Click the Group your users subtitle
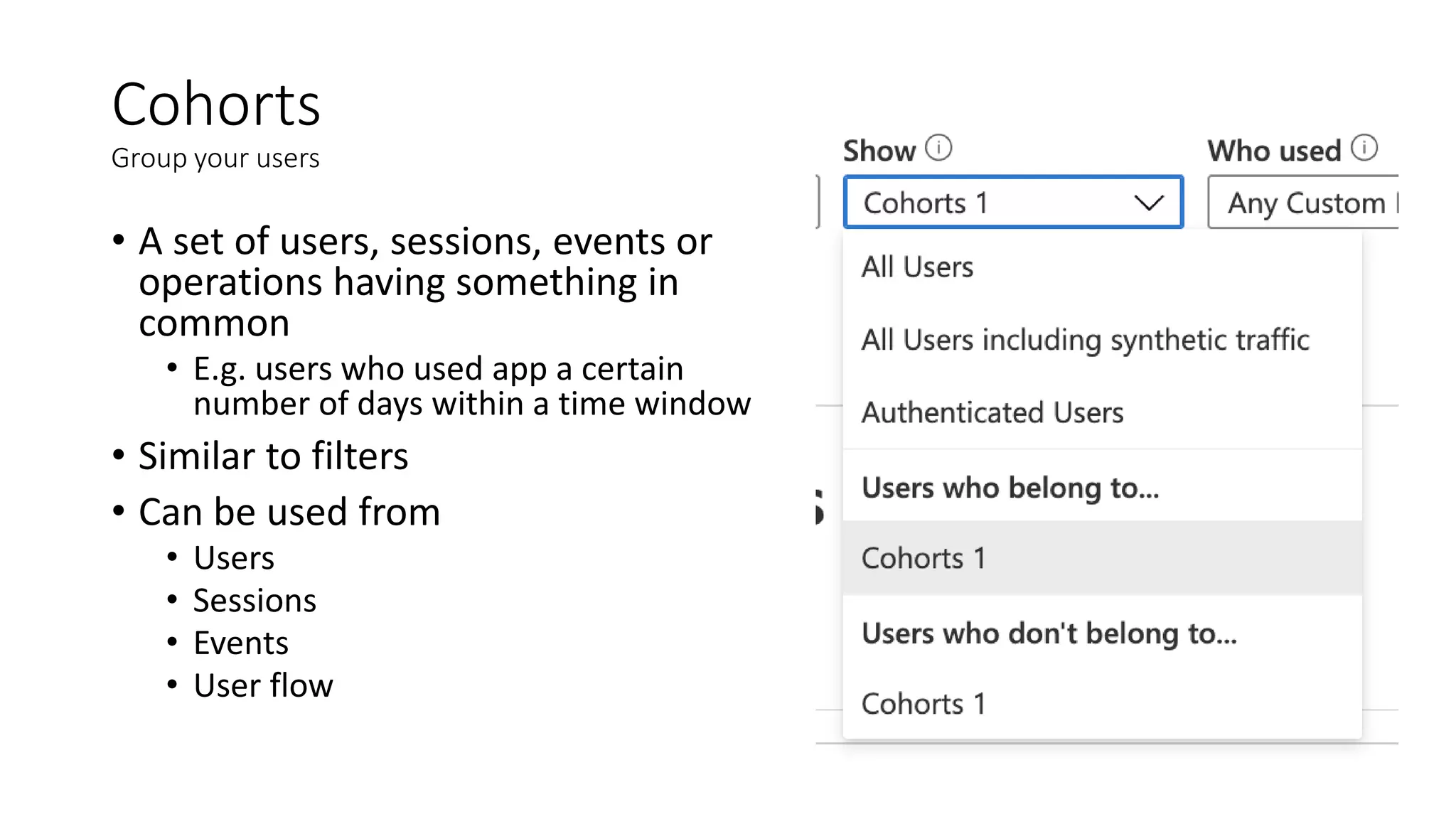Screen dimensions: 1456x819 [215, 159]
